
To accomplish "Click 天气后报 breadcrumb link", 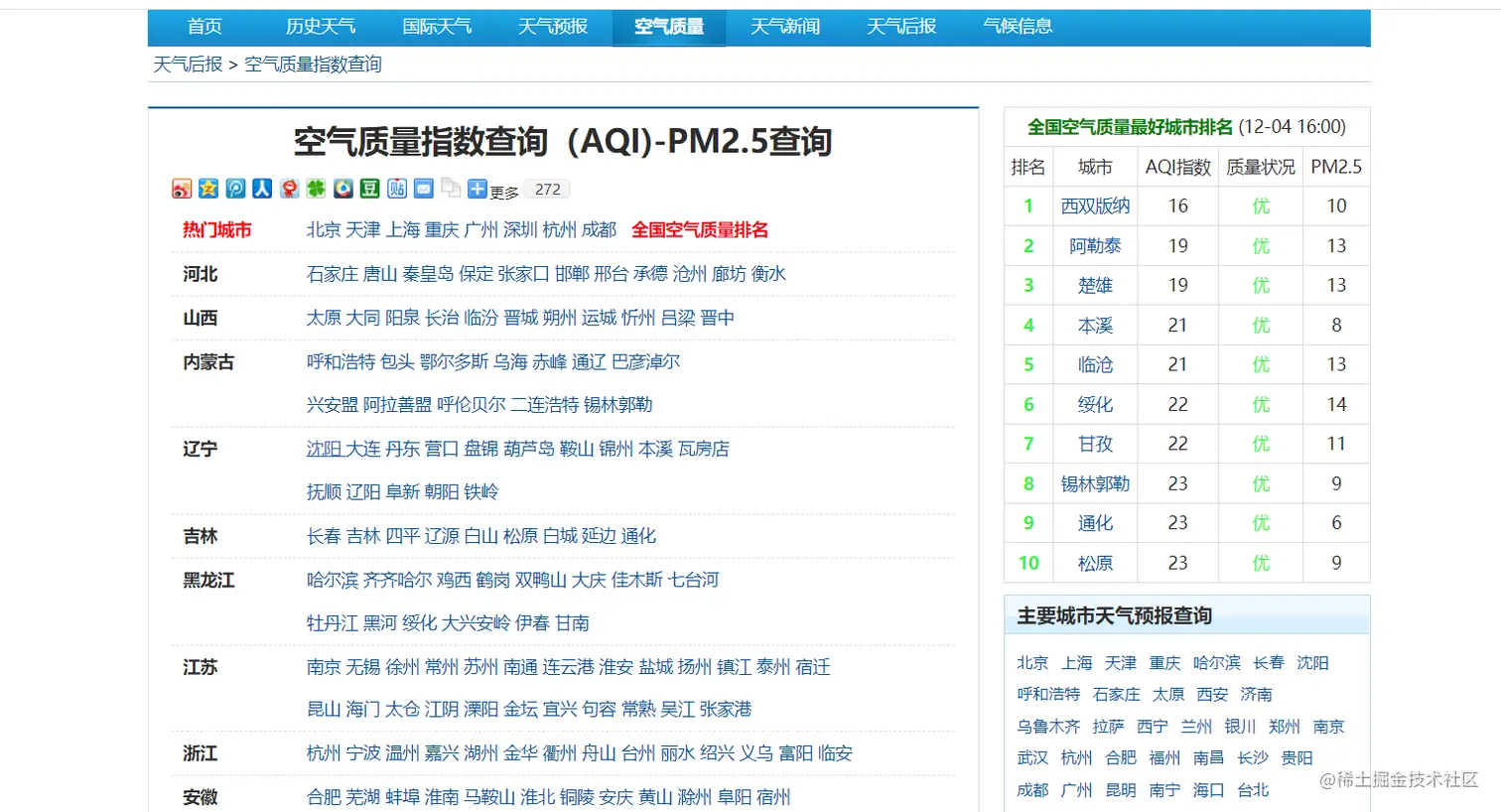I will [188, 65].
